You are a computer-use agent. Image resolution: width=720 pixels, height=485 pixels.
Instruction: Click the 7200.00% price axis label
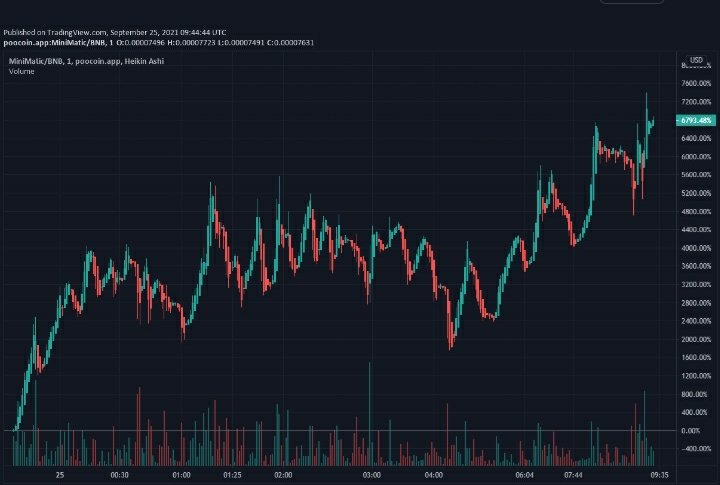click(696, 102)
